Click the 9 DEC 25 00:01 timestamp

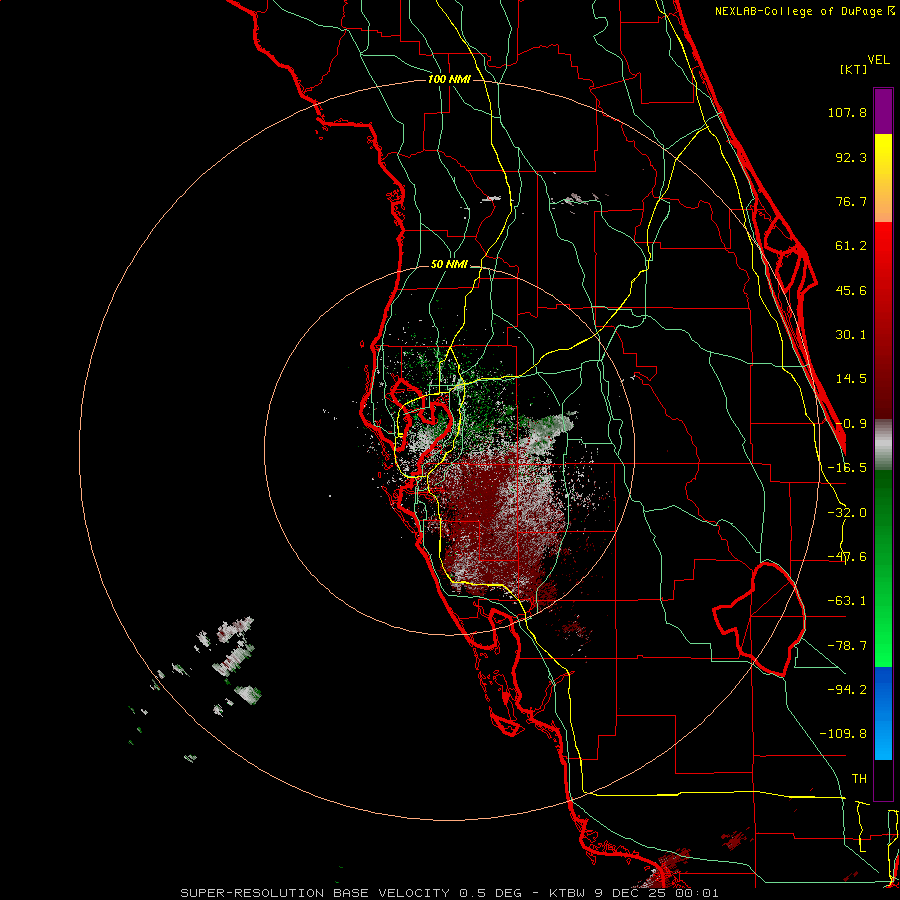(657, 893)
